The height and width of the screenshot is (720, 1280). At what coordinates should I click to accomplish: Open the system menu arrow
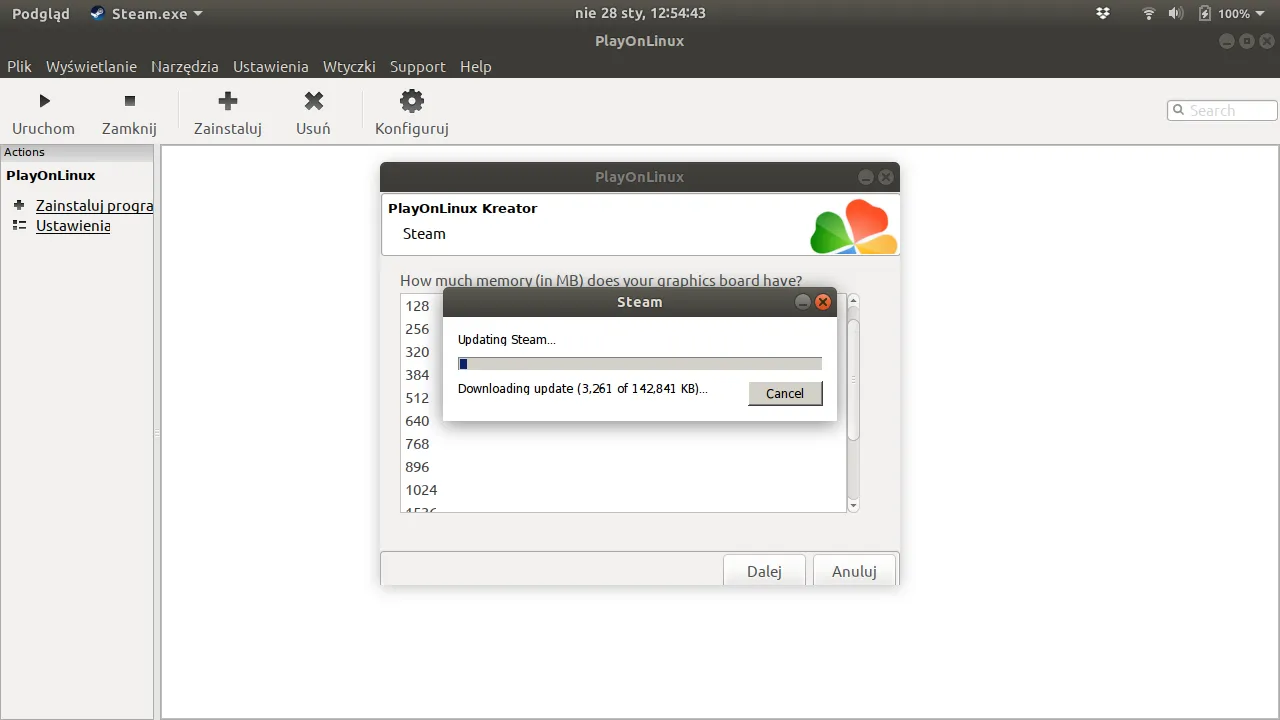pos(1262,14)
